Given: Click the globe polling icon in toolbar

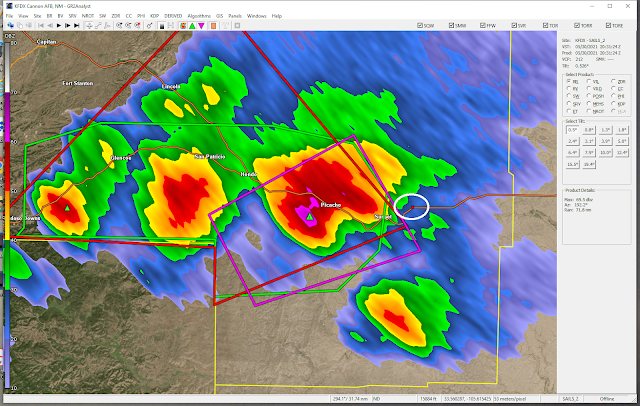Looking at the screenshot, I should [11, 25].
